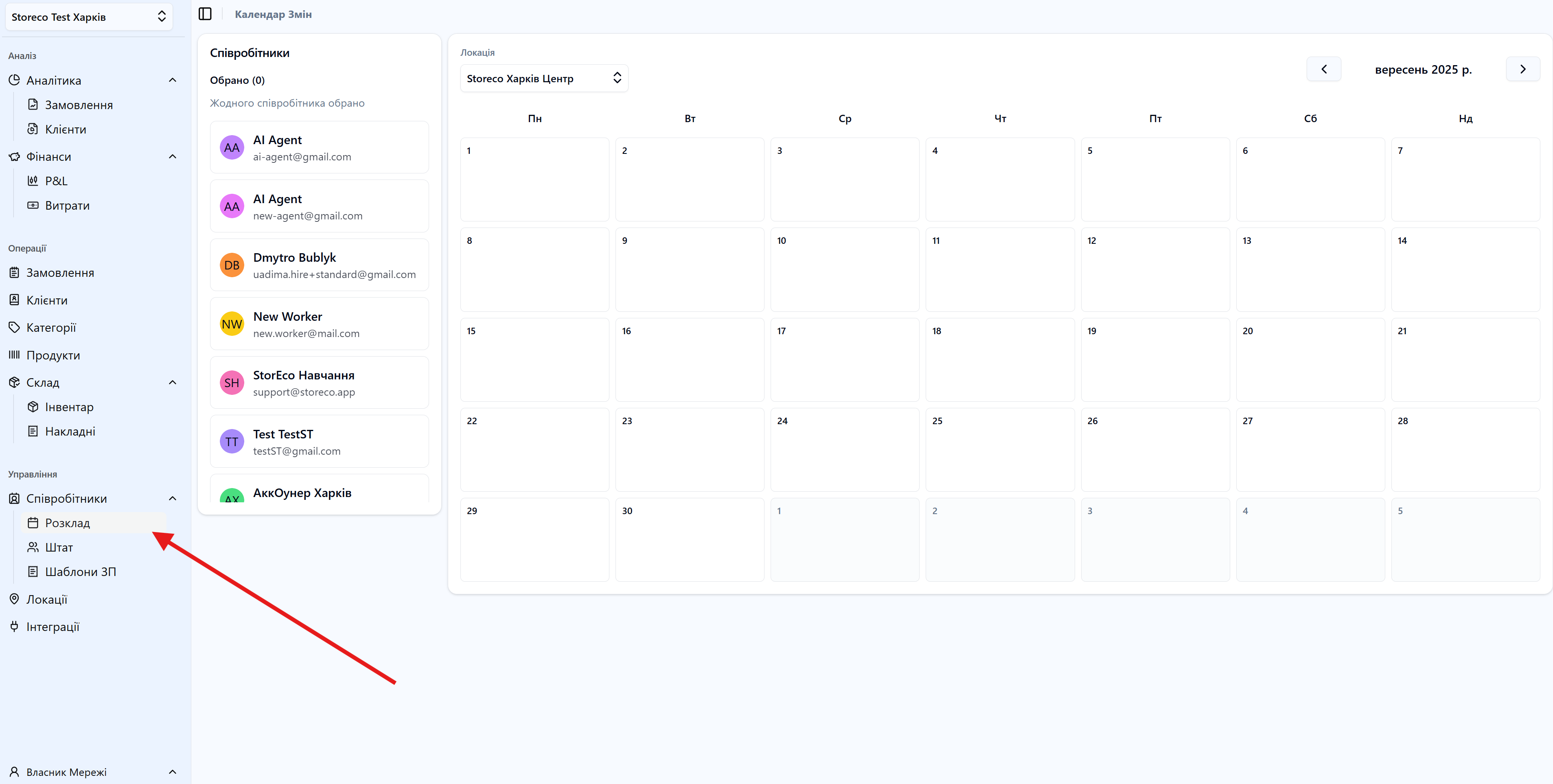Open the Storeco Test Харків network switcher
This screenshot has width=1553, height=784.
click(x=89, y=17)
